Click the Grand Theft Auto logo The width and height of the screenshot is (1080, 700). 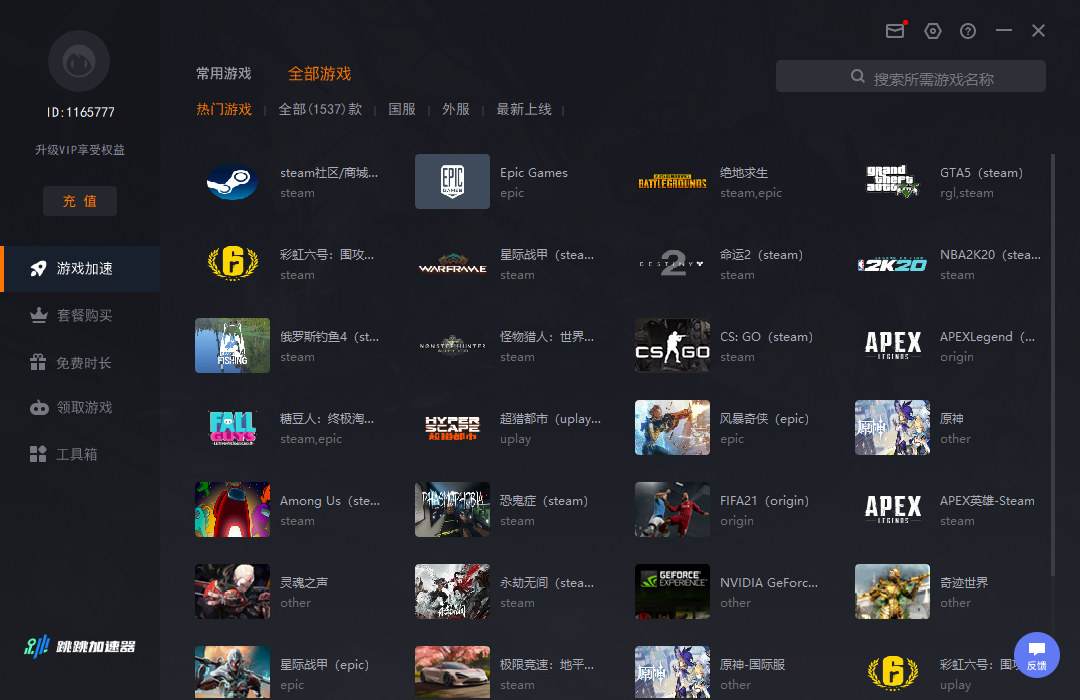(x=893, y=181)
